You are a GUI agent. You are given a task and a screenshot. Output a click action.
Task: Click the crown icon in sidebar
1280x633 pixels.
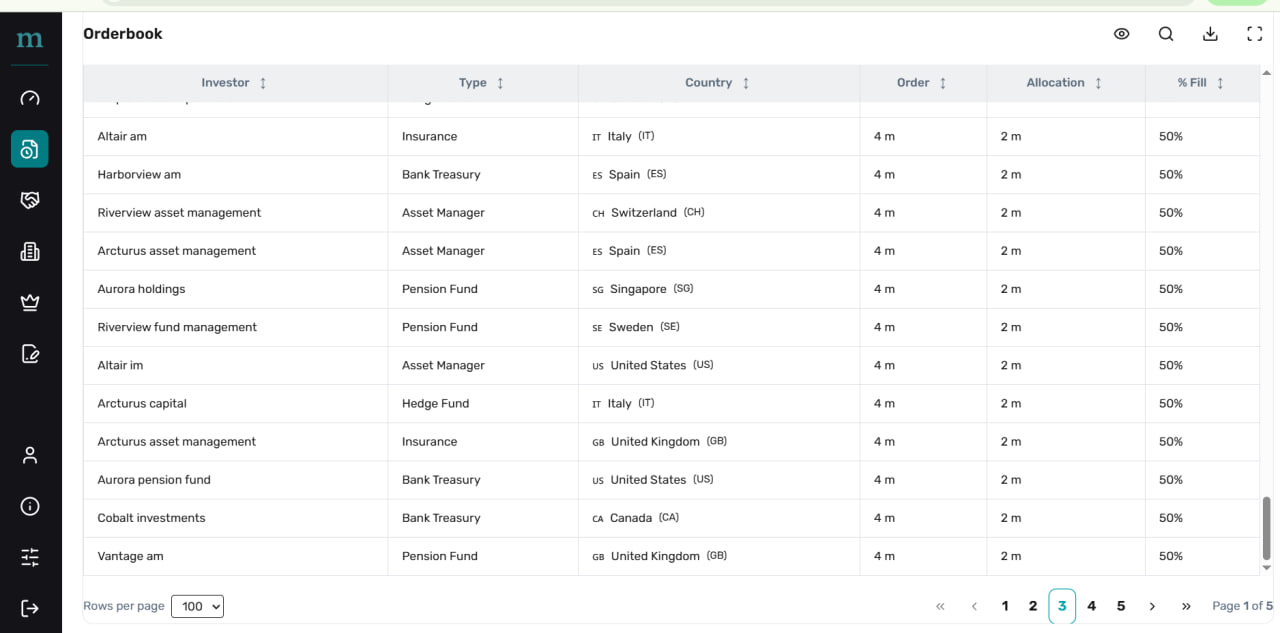[x=30, y=303]
